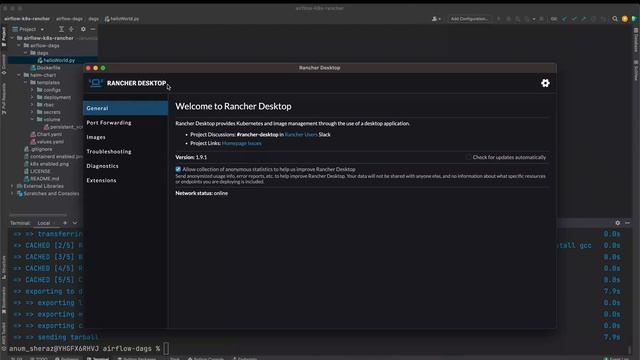
Task: Select Dockerfile in project tree
Action: click(x=45, y=68)
